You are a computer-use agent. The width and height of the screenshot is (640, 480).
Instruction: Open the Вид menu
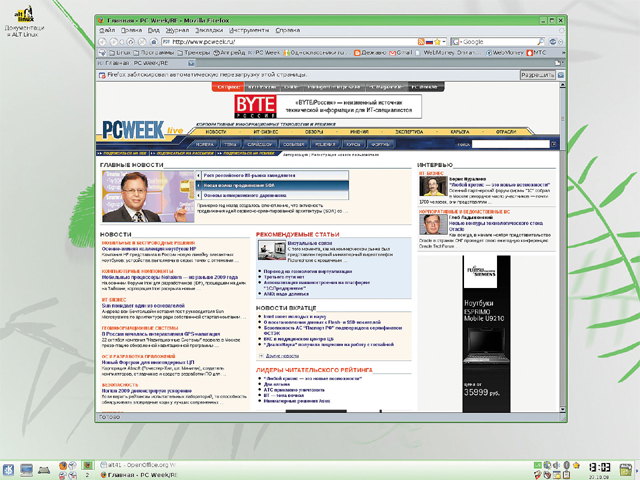[x=153, y=30]
